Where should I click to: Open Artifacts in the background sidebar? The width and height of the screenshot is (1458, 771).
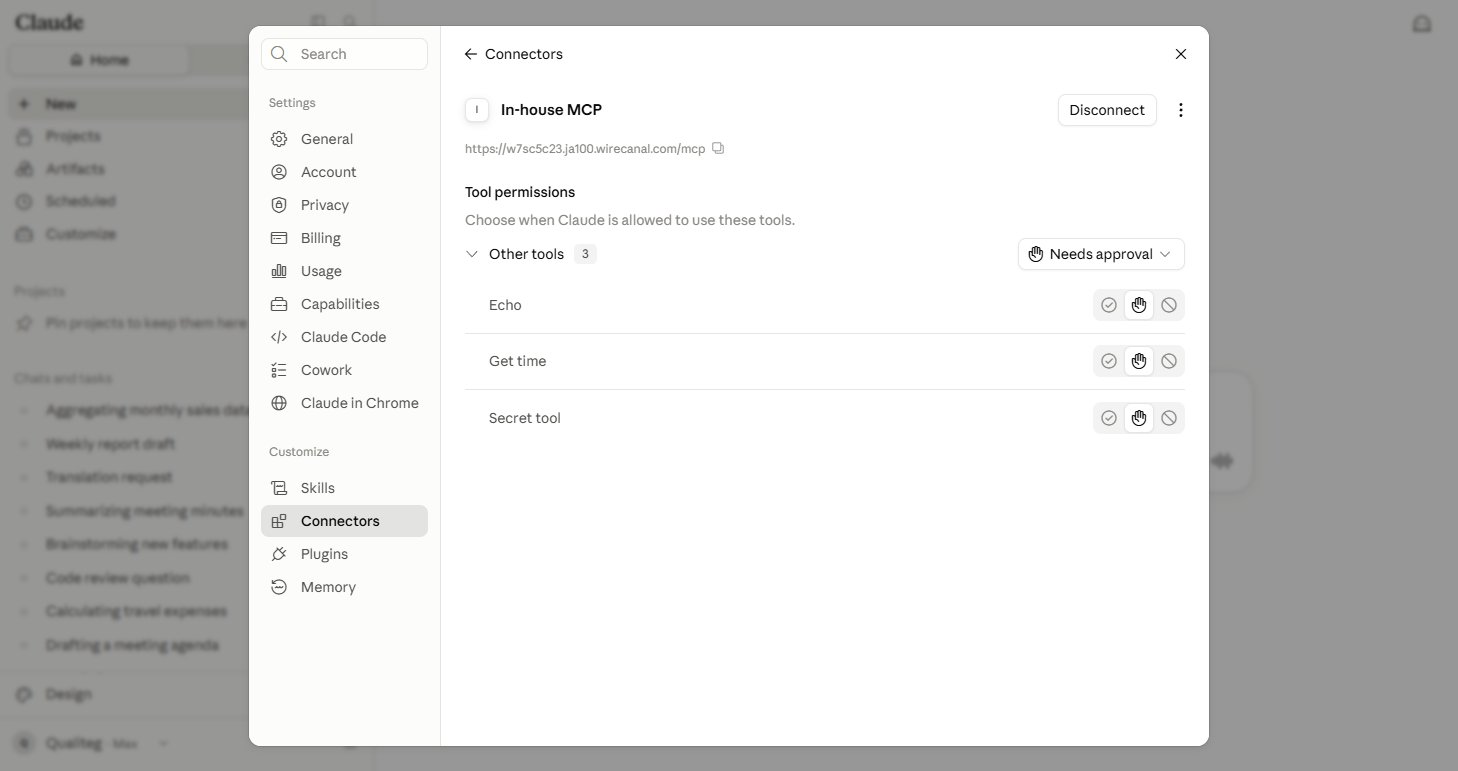[75, 169]
